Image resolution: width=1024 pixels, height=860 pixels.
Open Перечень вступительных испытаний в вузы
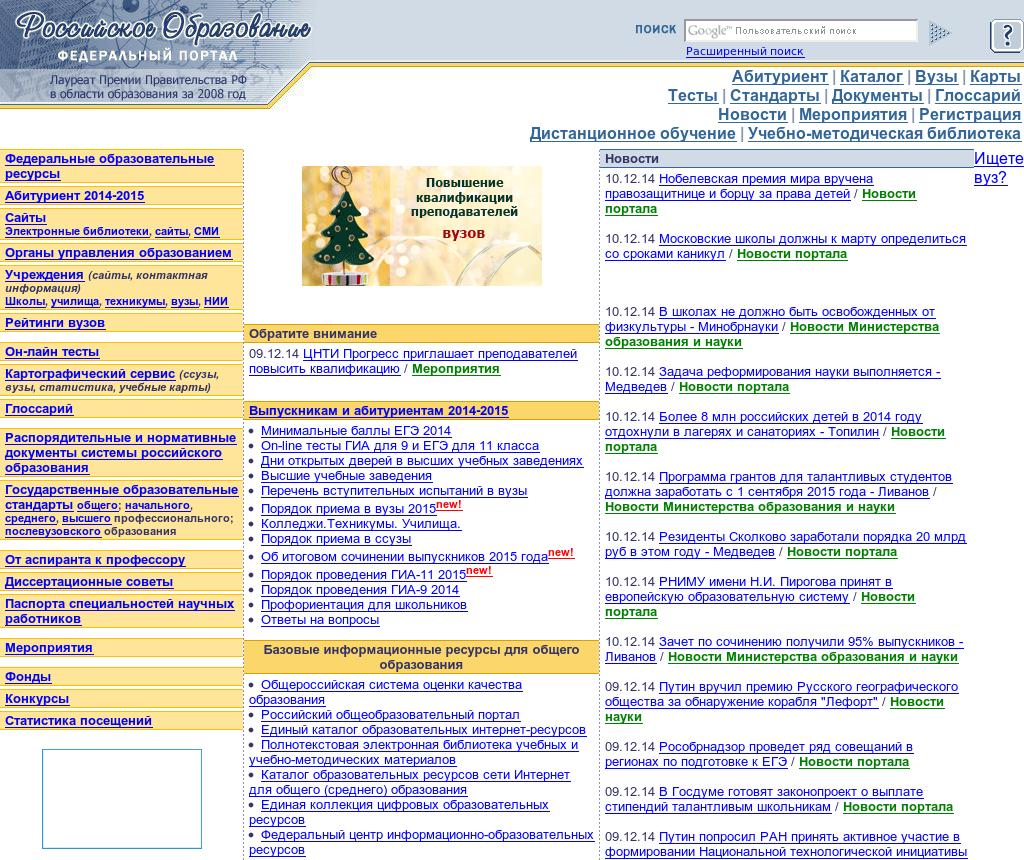[x=394, y=491]
